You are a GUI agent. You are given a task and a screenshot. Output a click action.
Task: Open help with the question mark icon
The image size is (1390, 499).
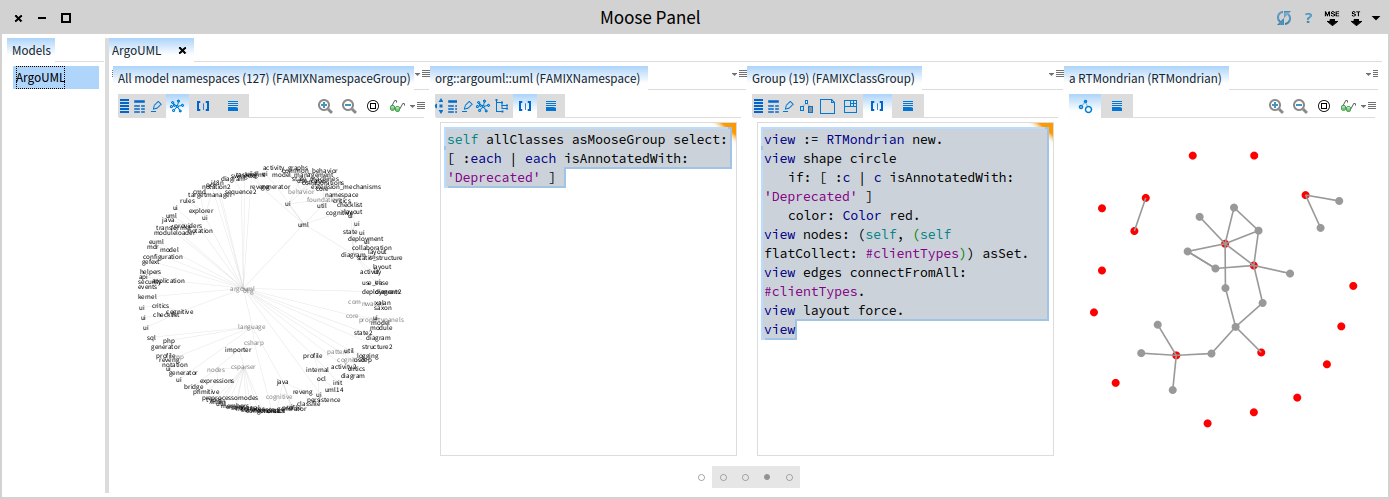[x=1308, y=18]
